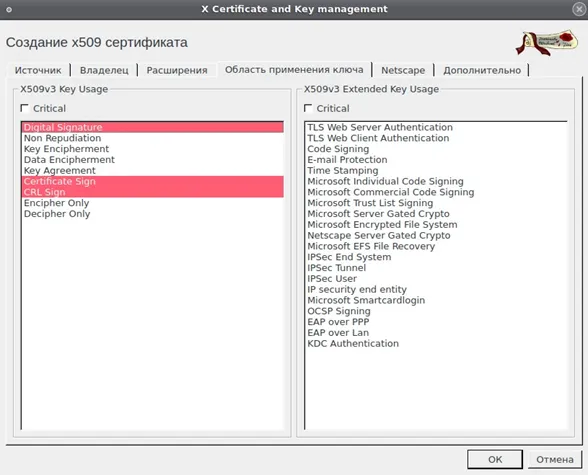Confirm with the OK button
This screenshot has width=588, height=475.
tap(495, 459)
